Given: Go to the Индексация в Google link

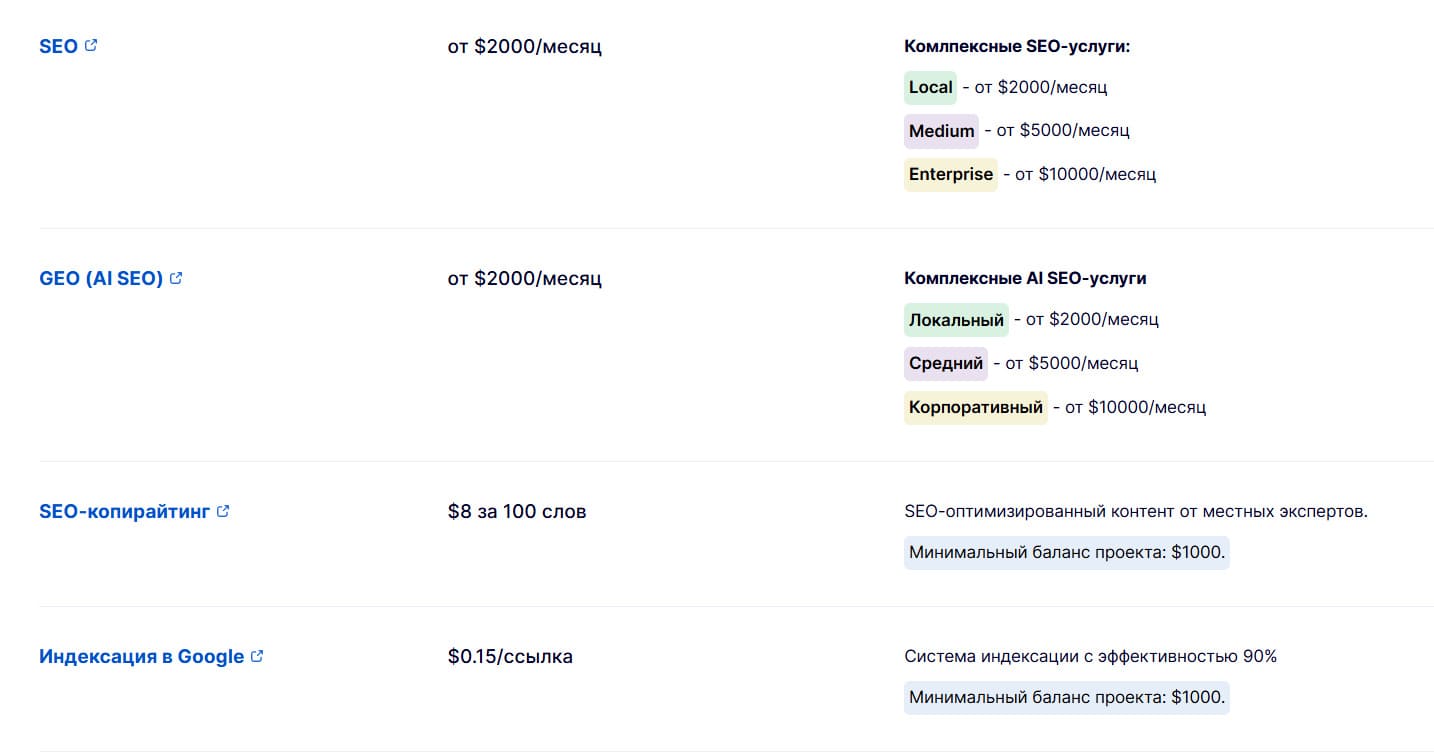Looking at the screenshot, I should 141,657.
